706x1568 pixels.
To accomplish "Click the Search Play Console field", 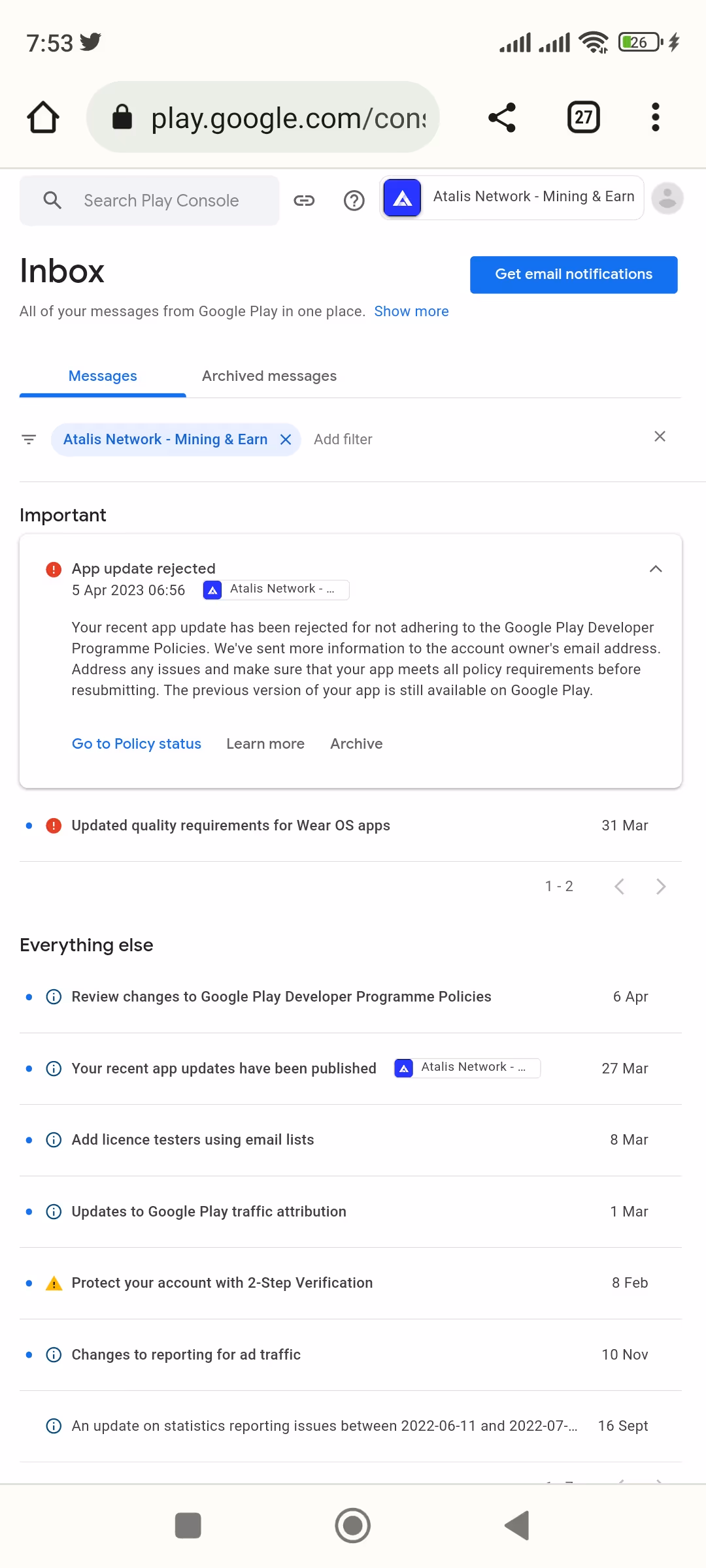I will 161,201.
